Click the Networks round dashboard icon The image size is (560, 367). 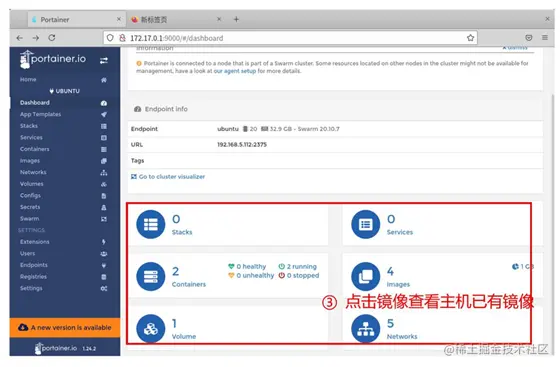click(365, 329)
